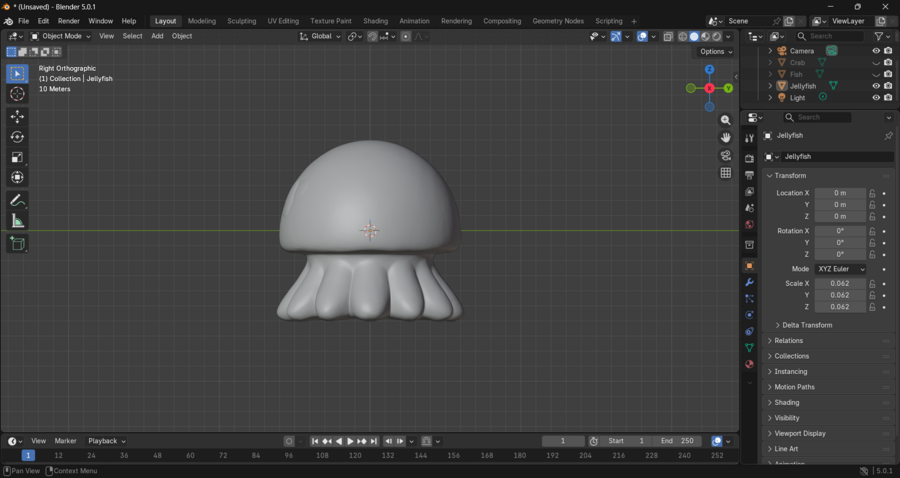Hide the Jellyfish object in outliner
This screenshot has height=478, width=900.
(x=876, y=86)
